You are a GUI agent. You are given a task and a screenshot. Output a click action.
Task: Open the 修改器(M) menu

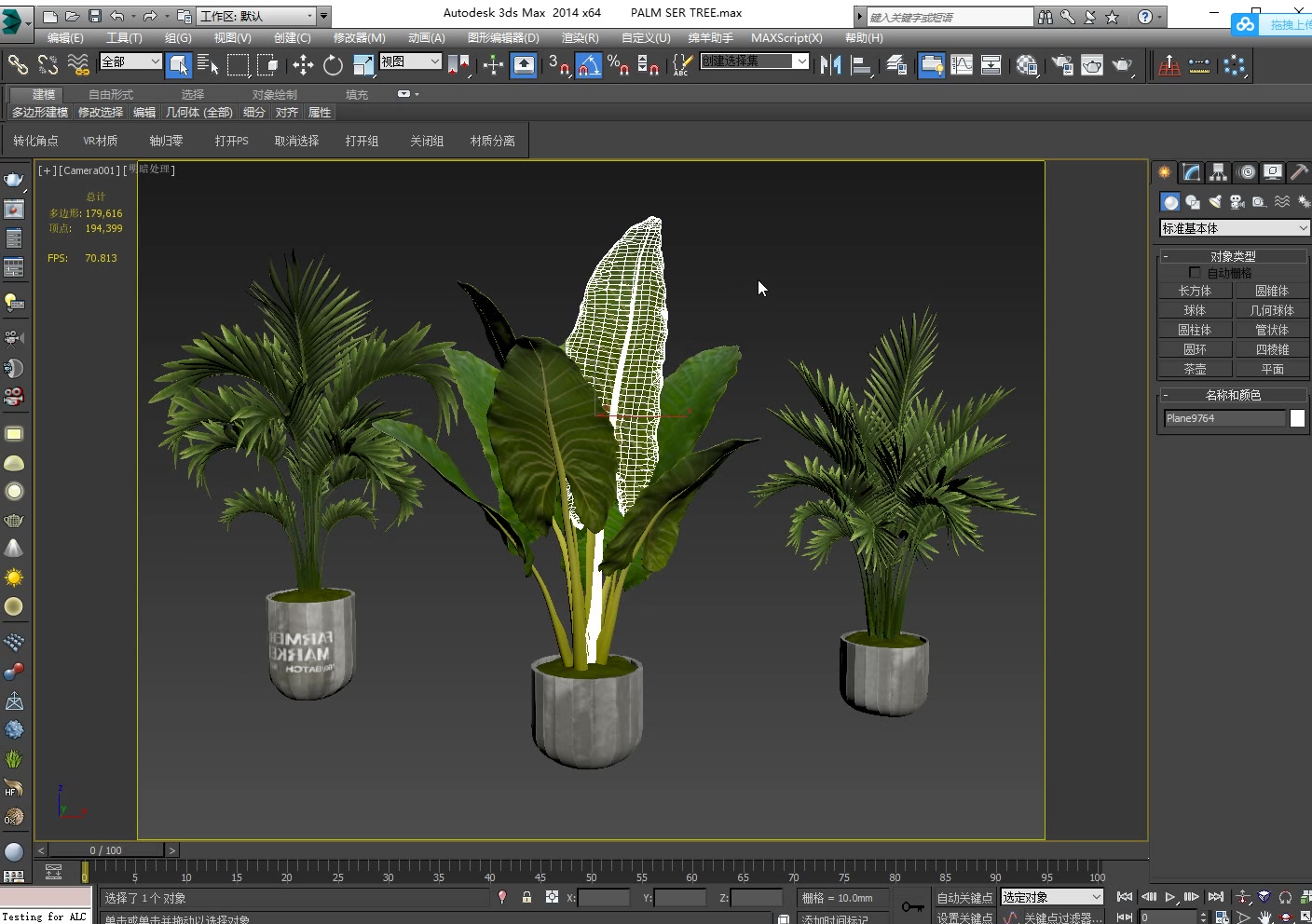tap(359, 38)
